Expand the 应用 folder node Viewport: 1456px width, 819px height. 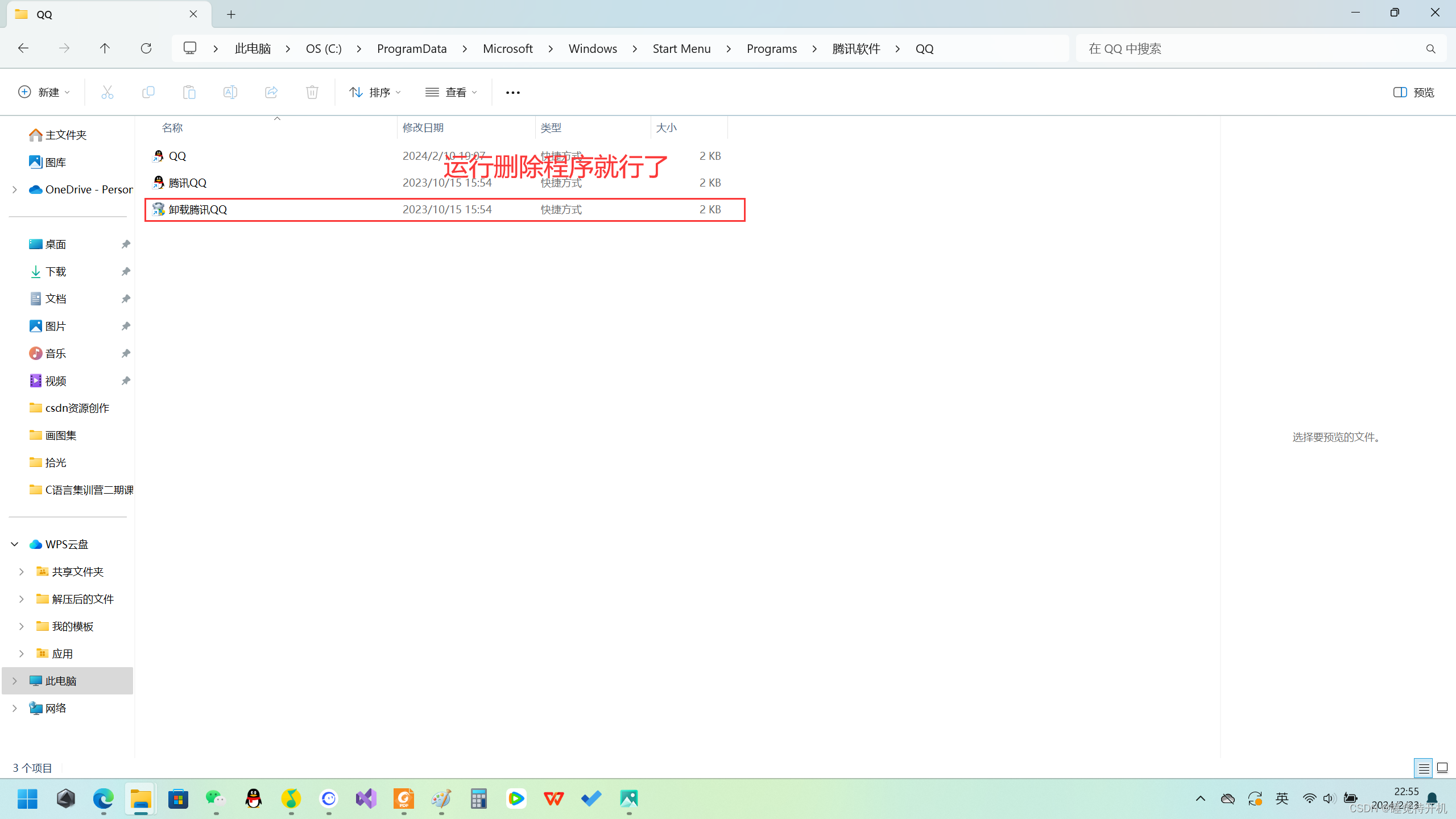tap(22, 653)
